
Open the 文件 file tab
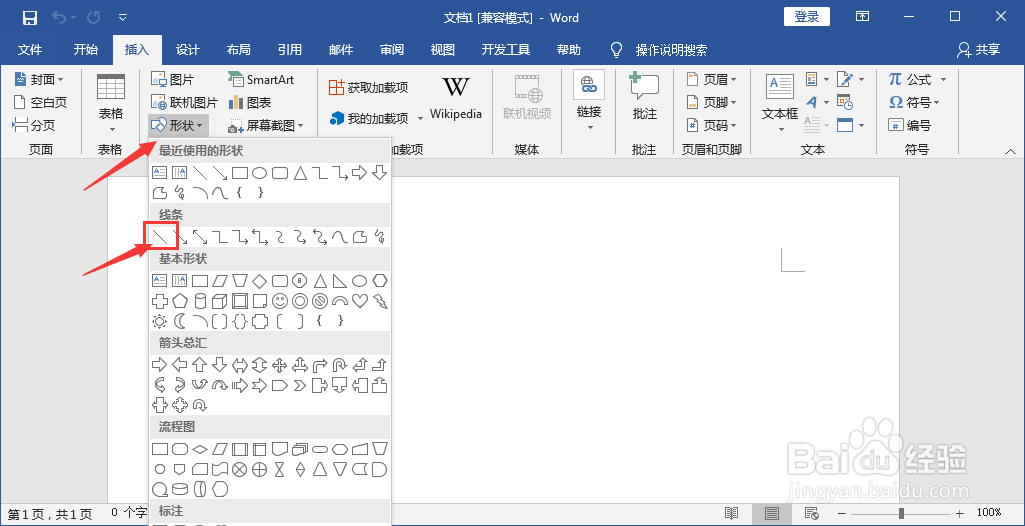30,50
